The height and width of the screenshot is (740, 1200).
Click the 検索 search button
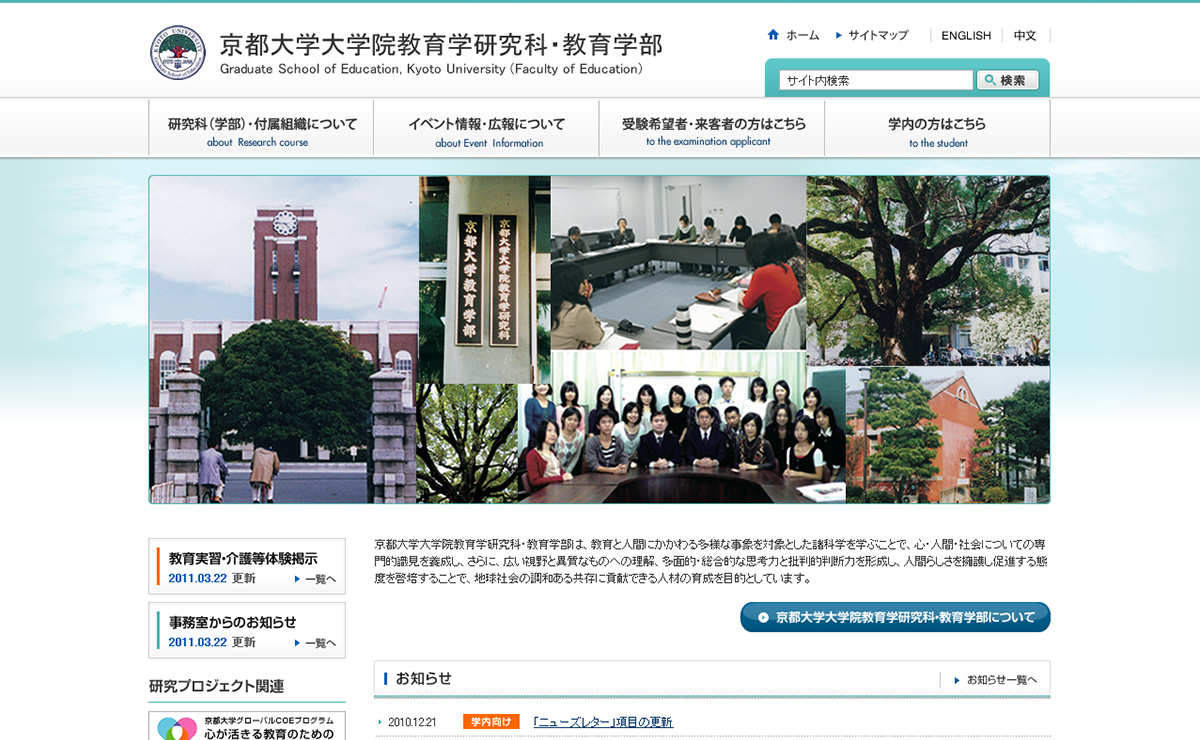click(1007, 80)
